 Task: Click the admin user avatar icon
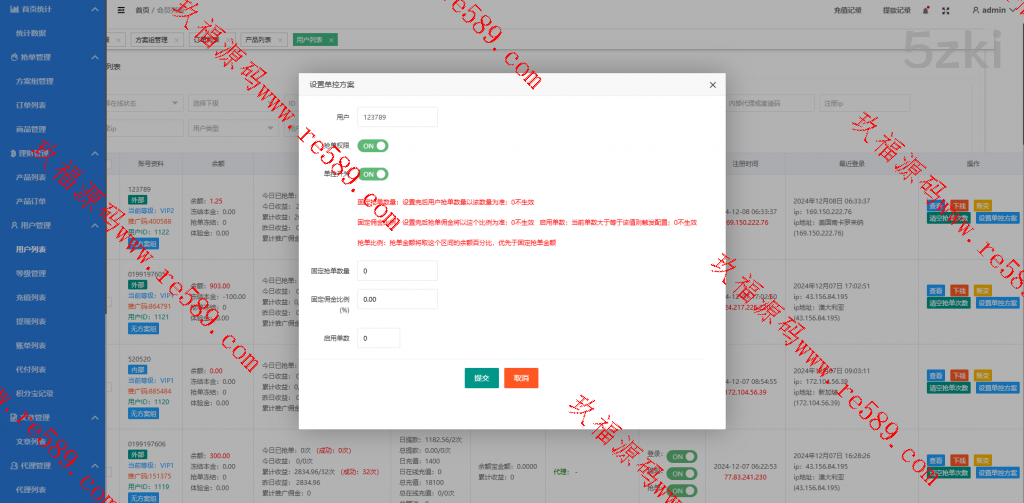tap(976, 10)
